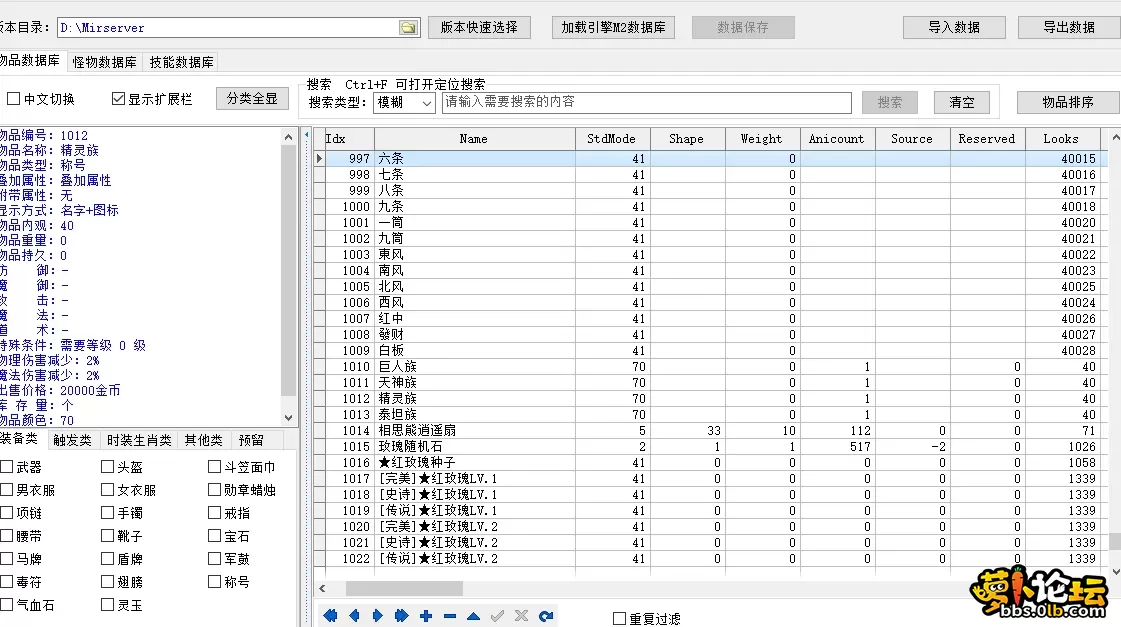Jump to the last record with double-arrow icon

[403, 616]
